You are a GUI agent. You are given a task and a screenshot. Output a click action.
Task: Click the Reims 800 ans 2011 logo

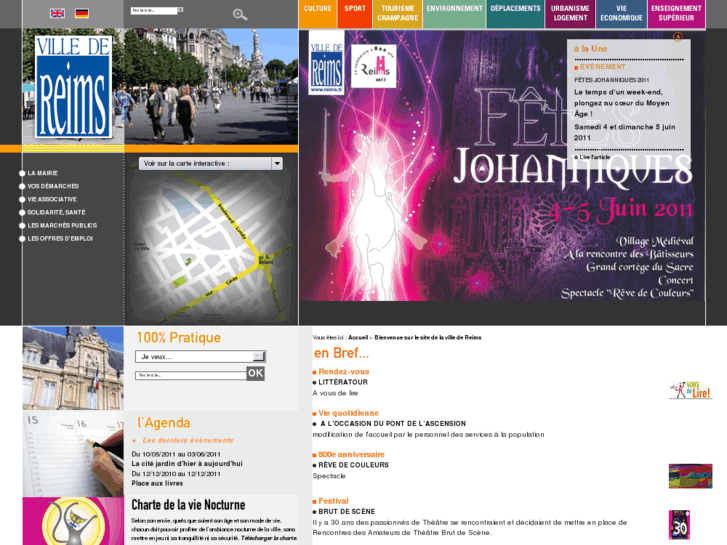374,66
